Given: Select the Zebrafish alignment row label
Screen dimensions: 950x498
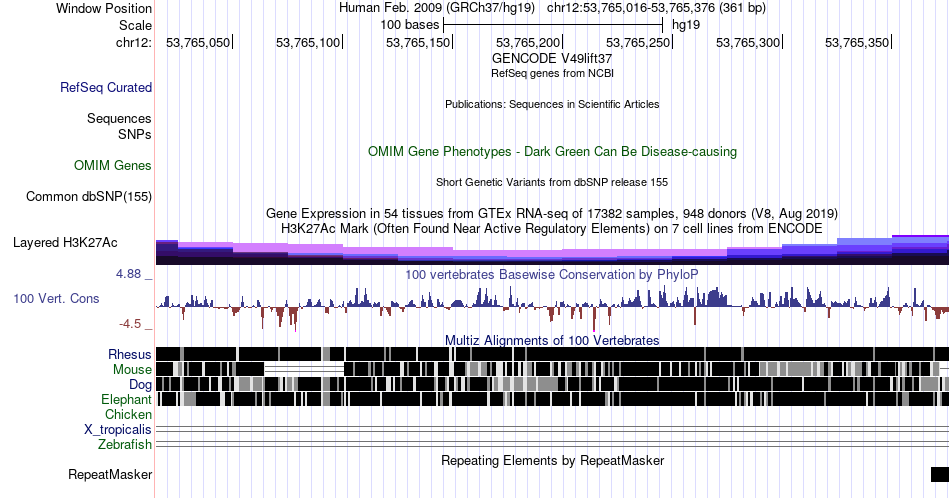Looking at the screenshot, I should (x=125, y=445).
